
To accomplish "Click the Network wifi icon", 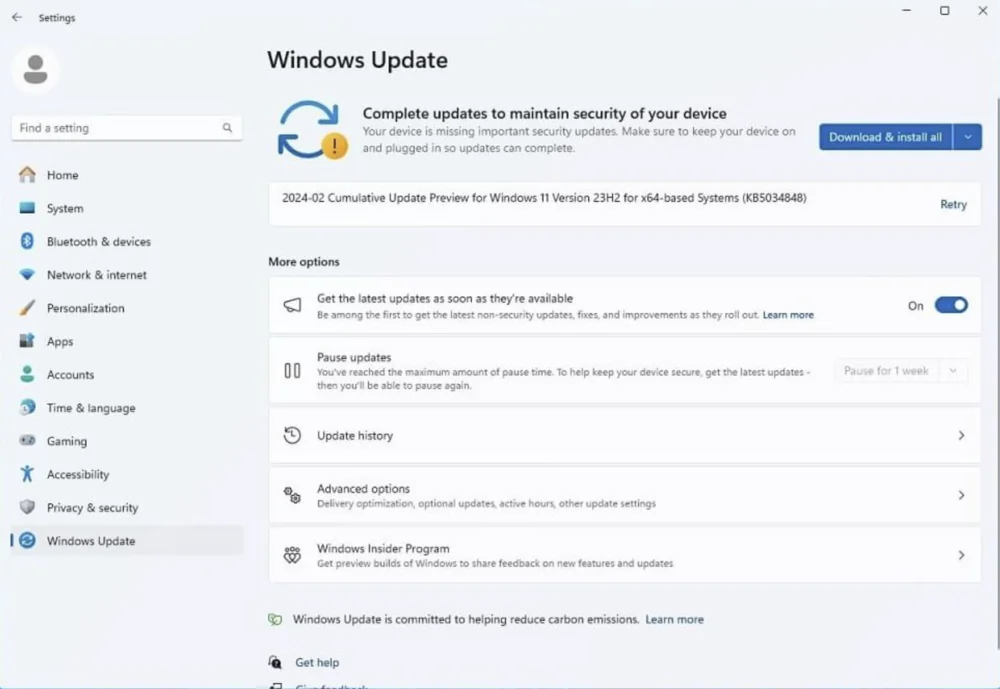I will (27, 274).
